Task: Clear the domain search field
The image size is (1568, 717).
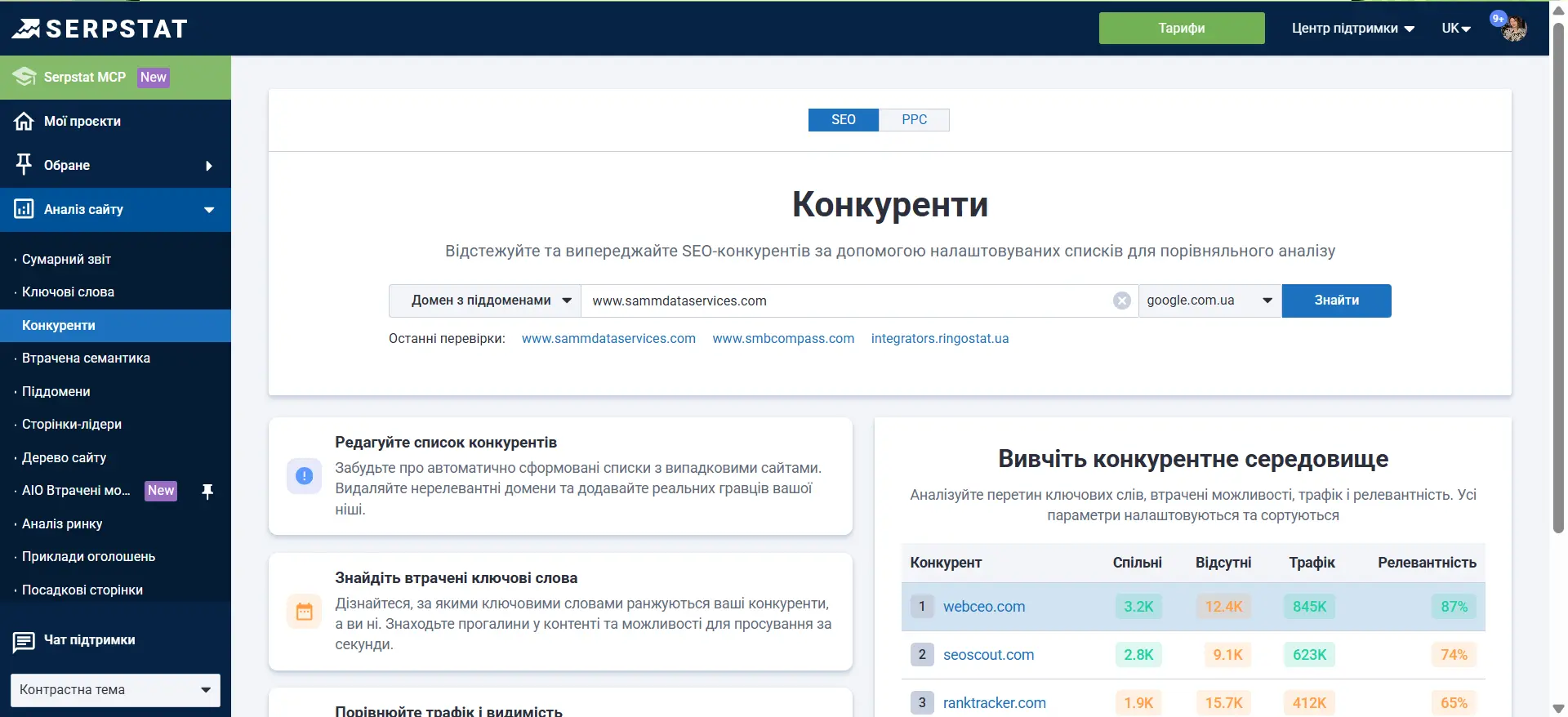Action: pos(1122,301)
